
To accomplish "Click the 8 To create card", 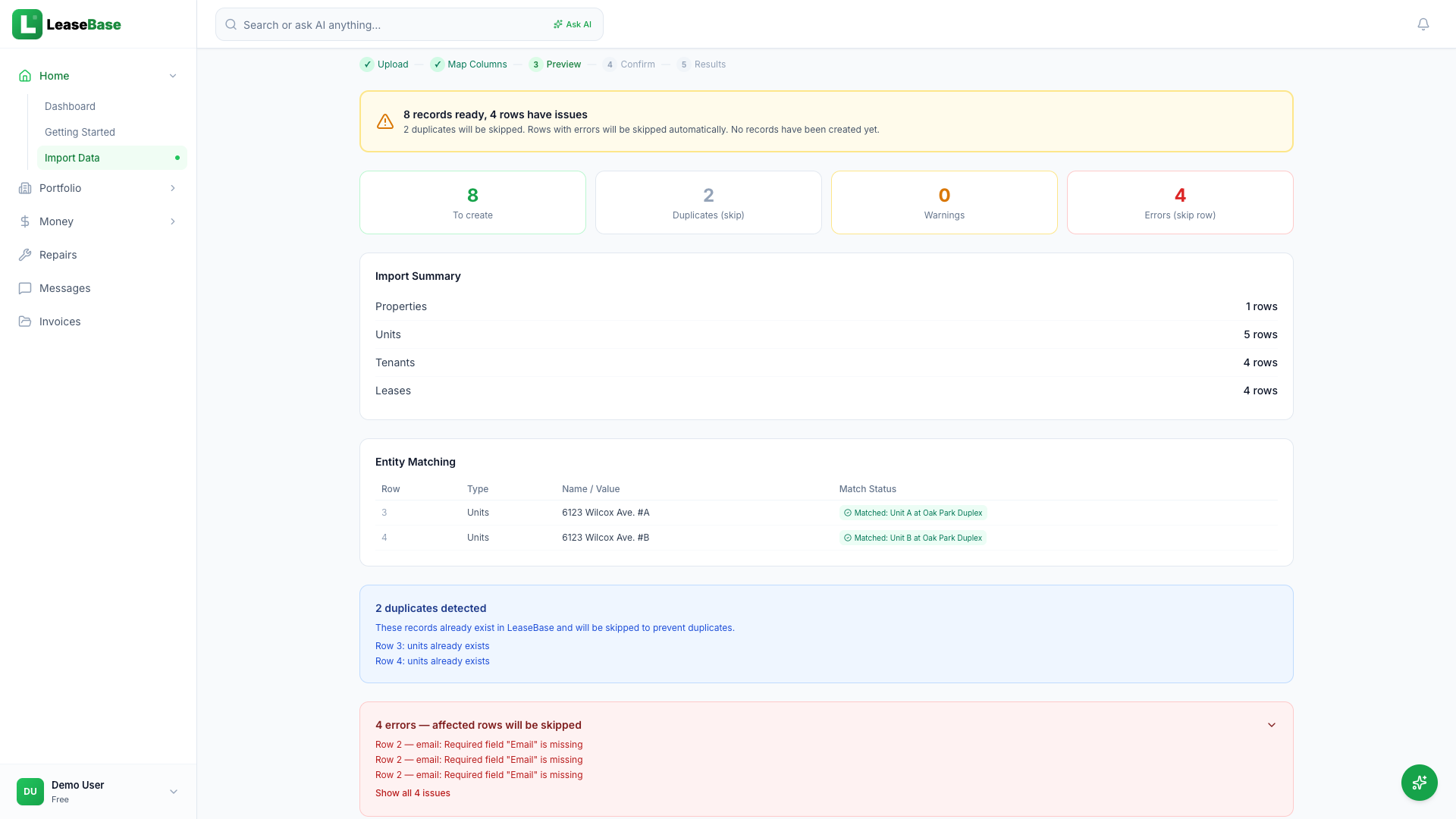I will [x=472, y=202].
